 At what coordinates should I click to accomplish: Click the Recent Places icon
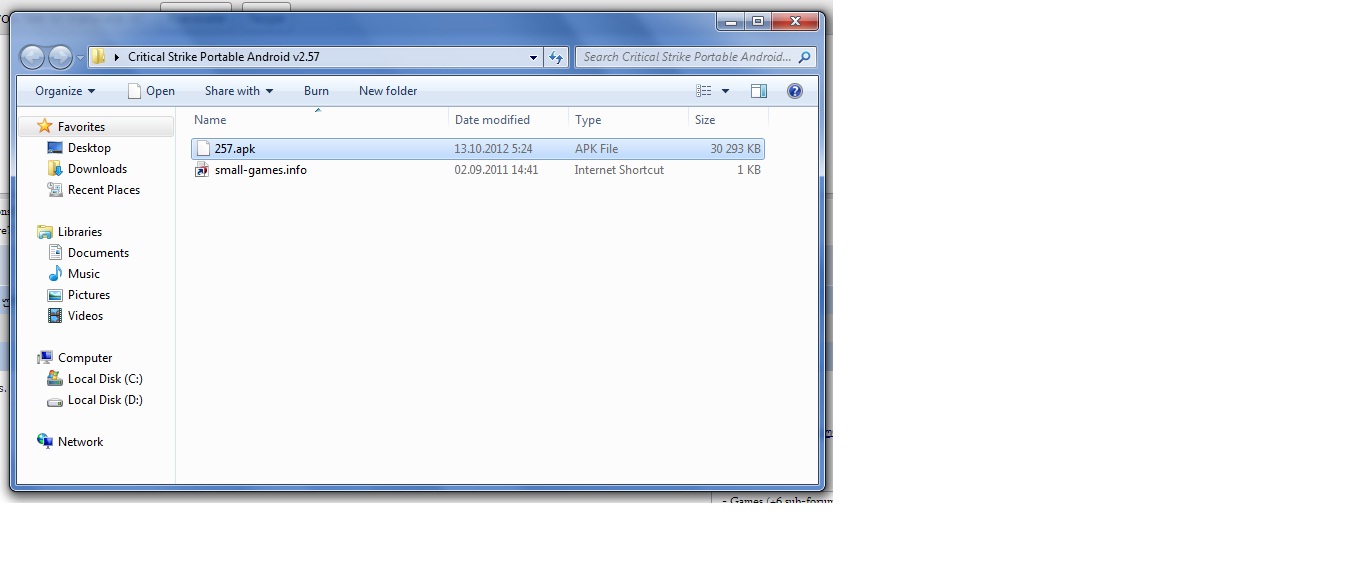tap(55, 190)
